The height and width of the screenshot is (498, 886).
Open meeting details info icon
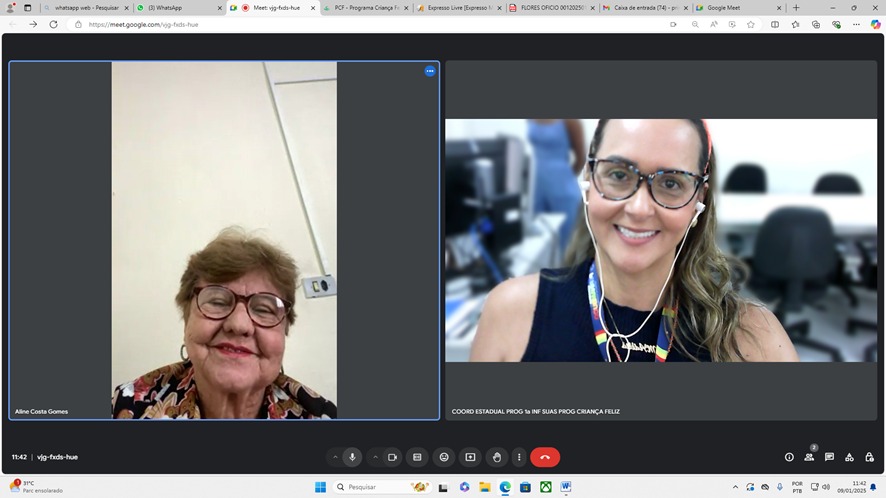[789, 457]
